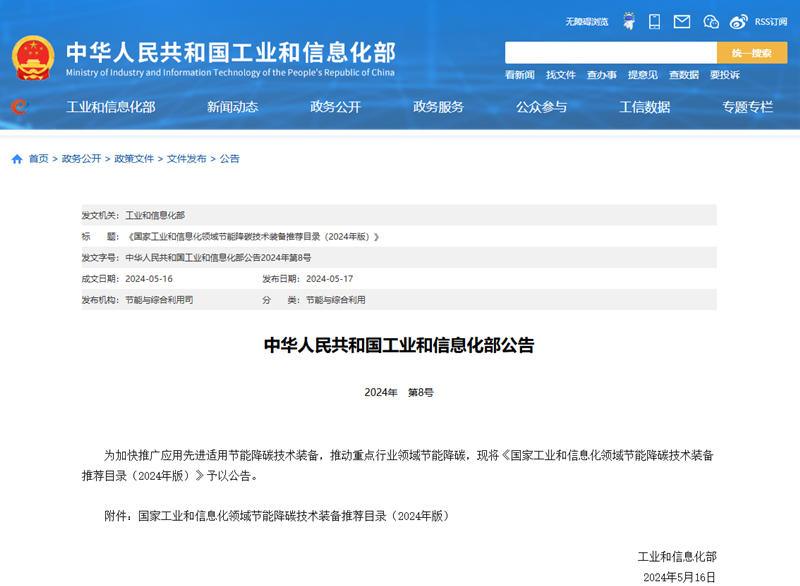Viewport: 800px width, 586px height.
Task: Open the 政务公开 navigation menu
Action: (x=335, y=107)
